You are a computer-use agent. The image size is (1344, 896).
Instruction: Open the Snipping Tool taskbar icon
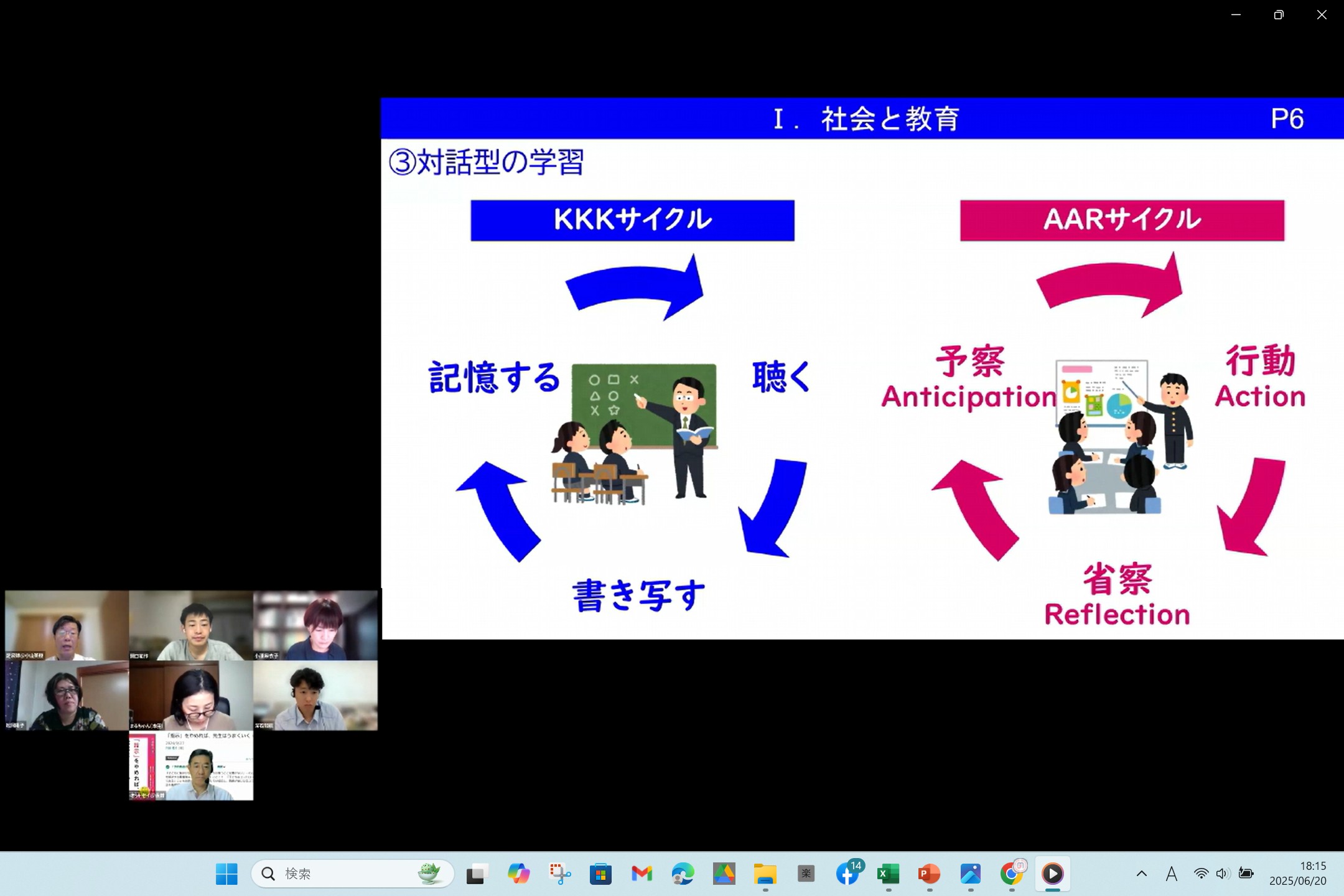click(x=559, y=874)
